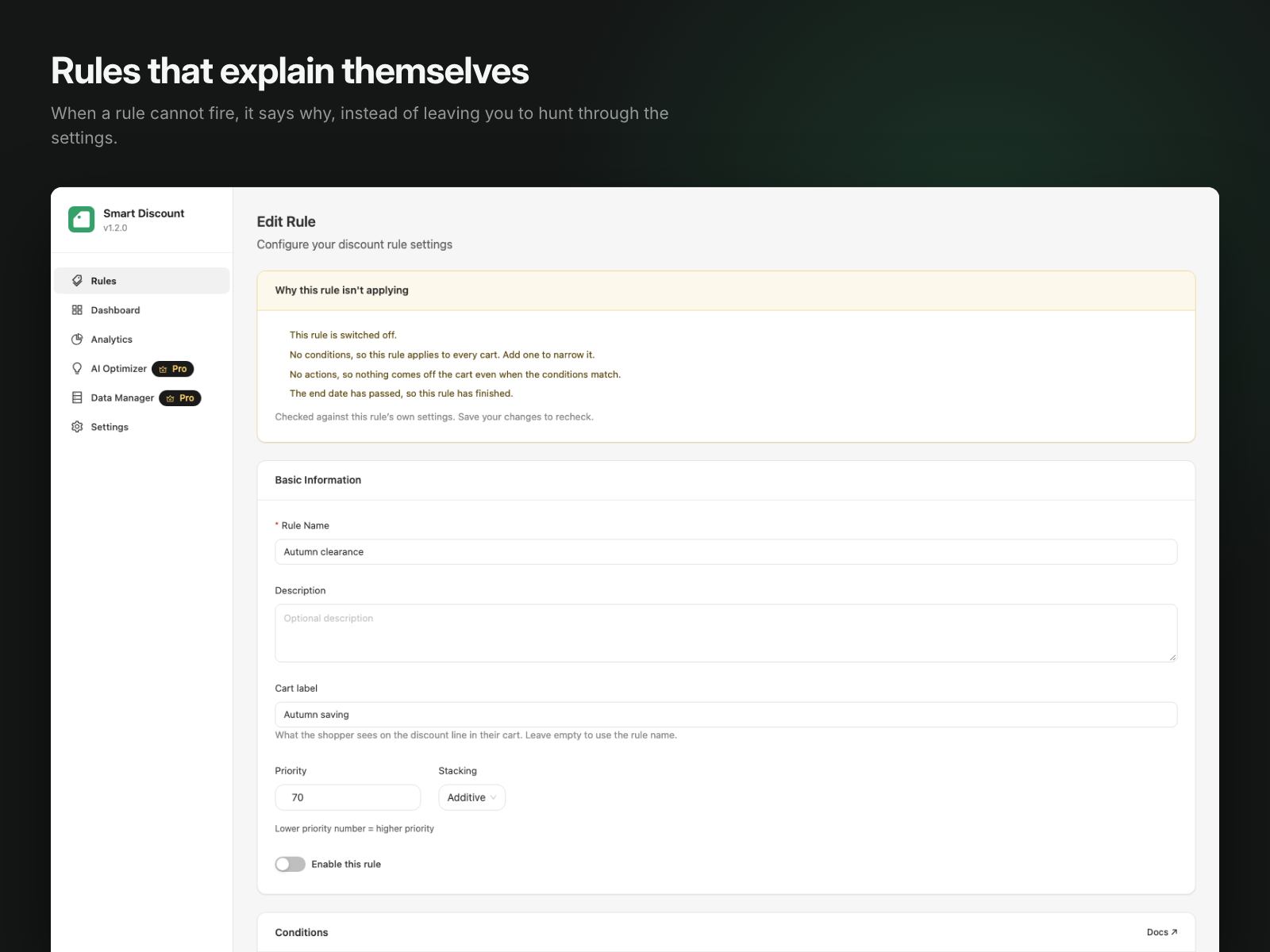Click the 'Conditions' section heading
This screenshot has height=952, width=1270.
click(301, 933)
